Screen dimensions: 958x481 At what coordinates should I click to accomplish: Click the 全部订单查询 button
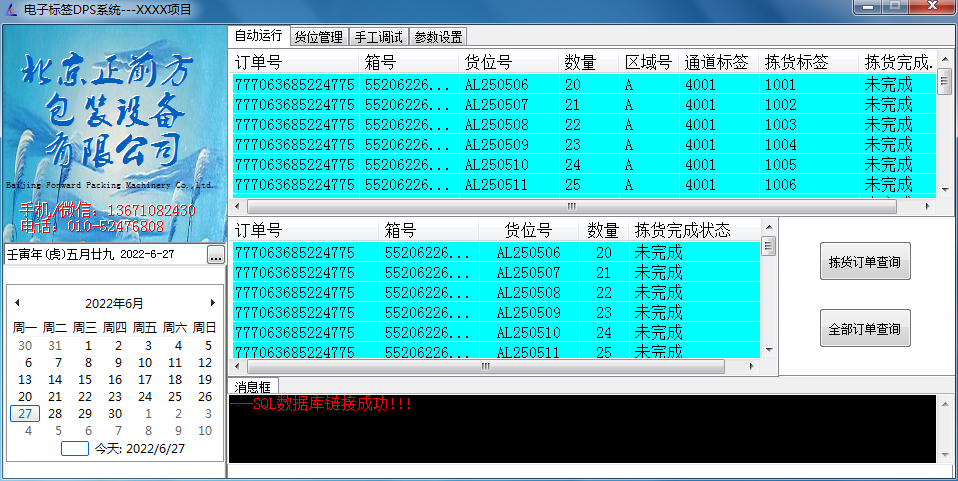click(x=865, y=328)
